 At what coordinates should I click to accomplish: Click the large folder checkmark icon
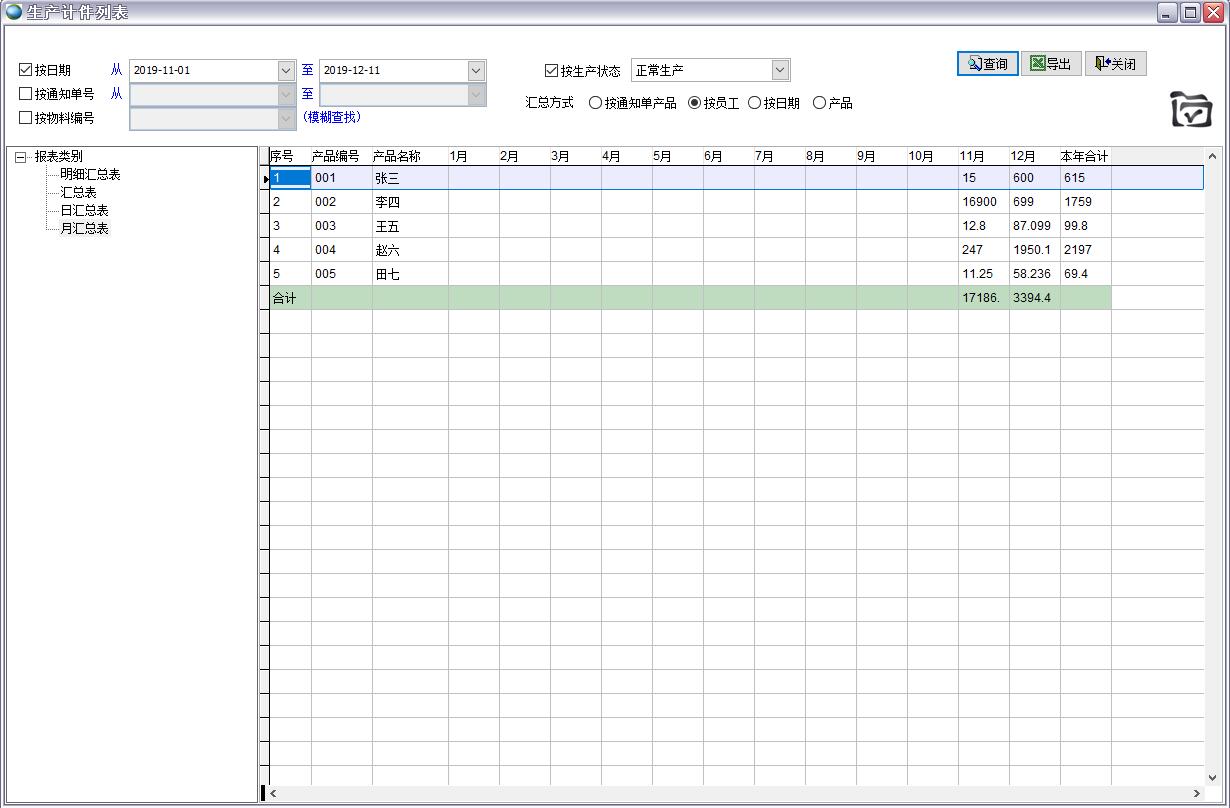(x=1191, y=110)
